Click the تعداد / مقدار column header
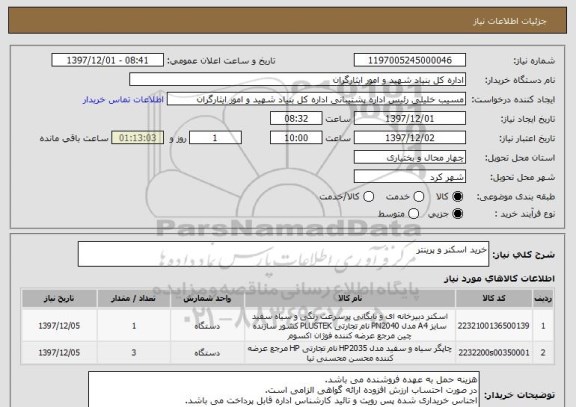The image size is (576, 407). (x=134, y=298)
